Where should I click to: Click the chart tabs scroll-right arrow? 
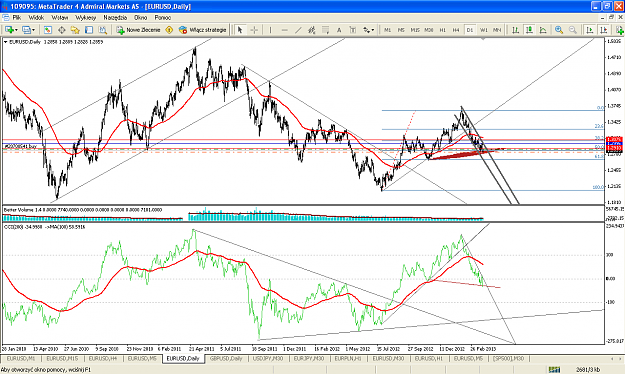620,359
